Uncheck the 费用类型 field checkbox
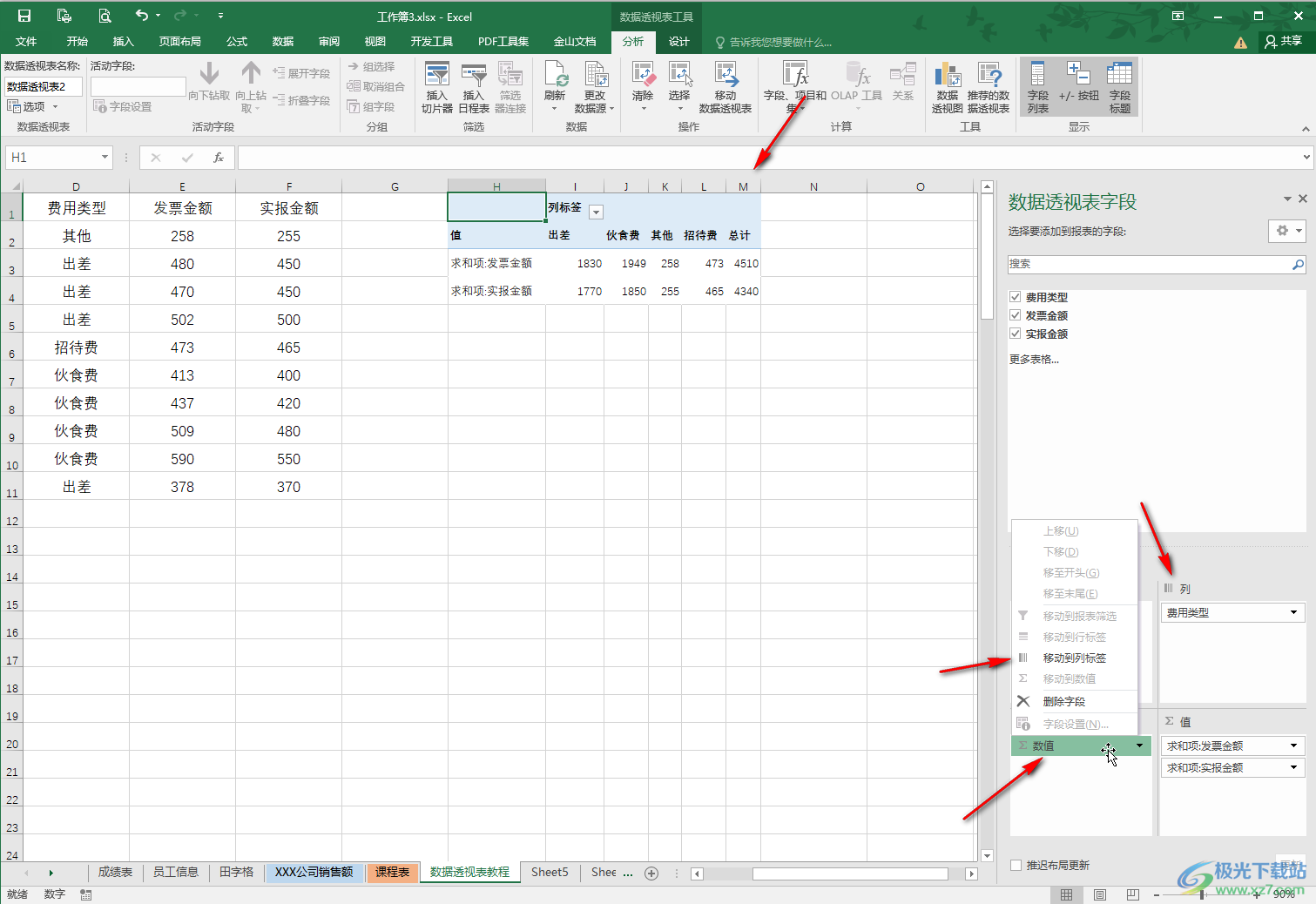The width and height of the screenshot is (1316, 904). tap(1015, 297)
